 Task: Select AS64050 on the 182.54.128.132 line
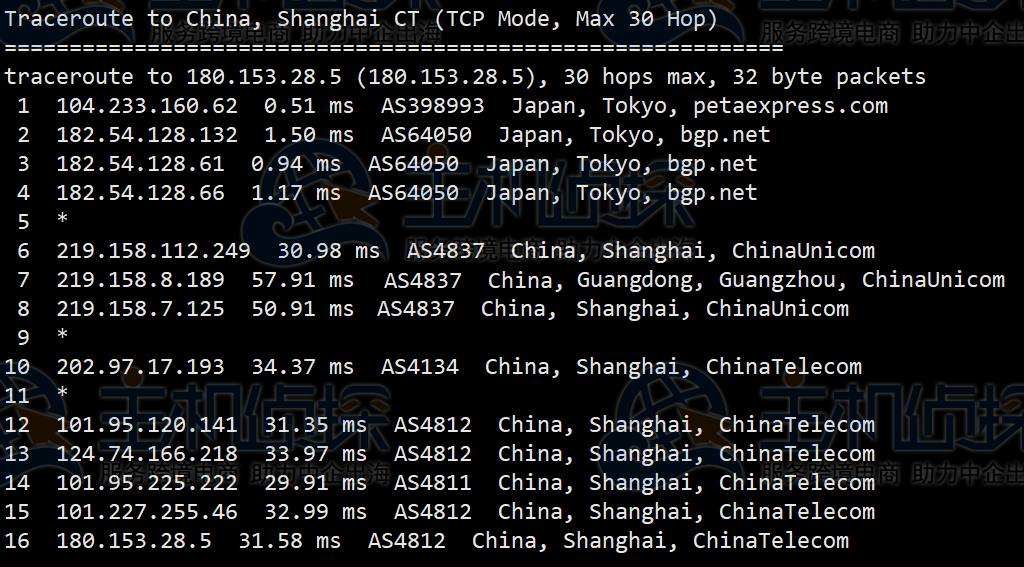(x=426, y=135)
